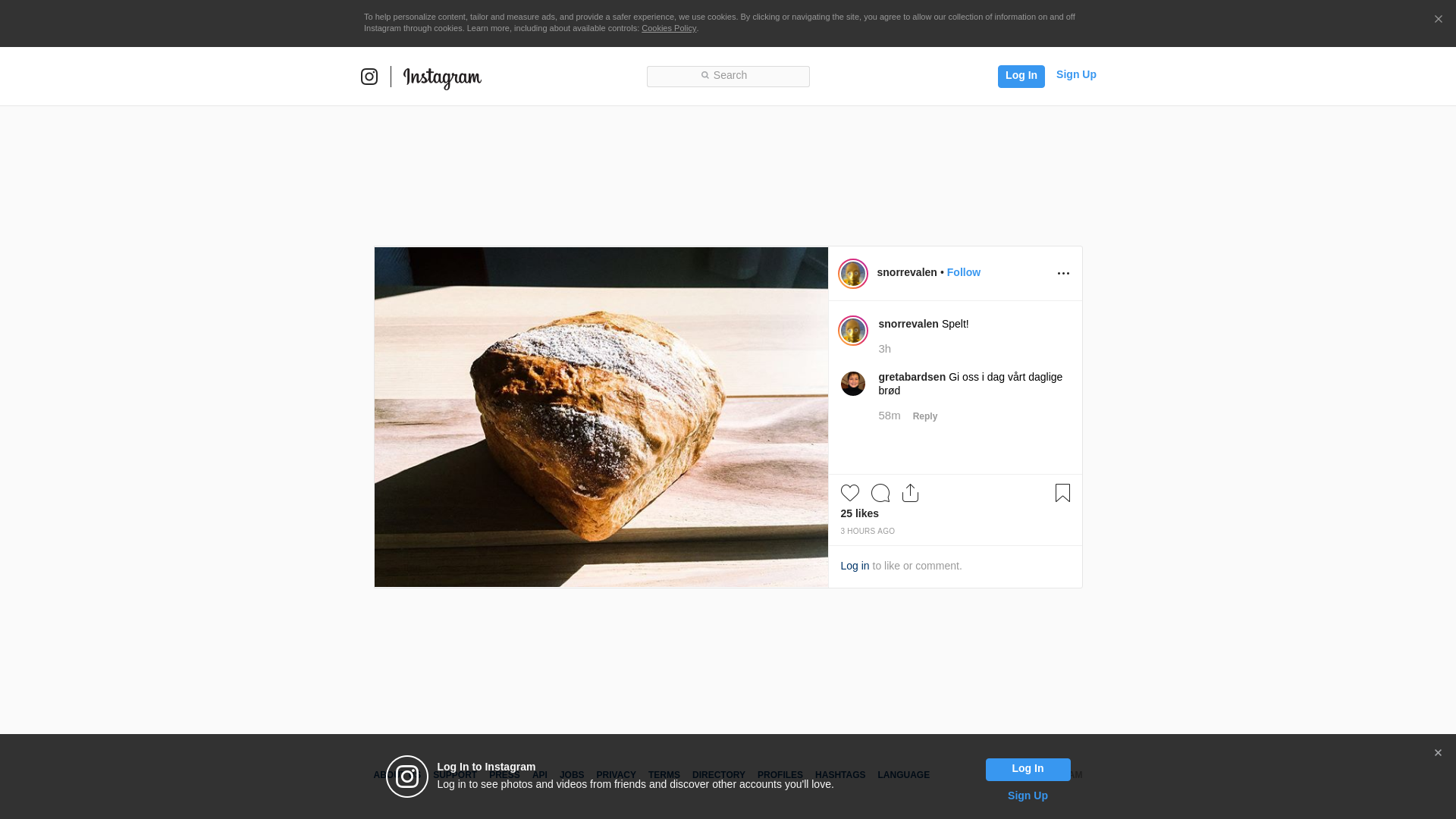Open the HASHTAGS footer link
The width and height of the screenshot is (1456, 819).
pos(840,775)
